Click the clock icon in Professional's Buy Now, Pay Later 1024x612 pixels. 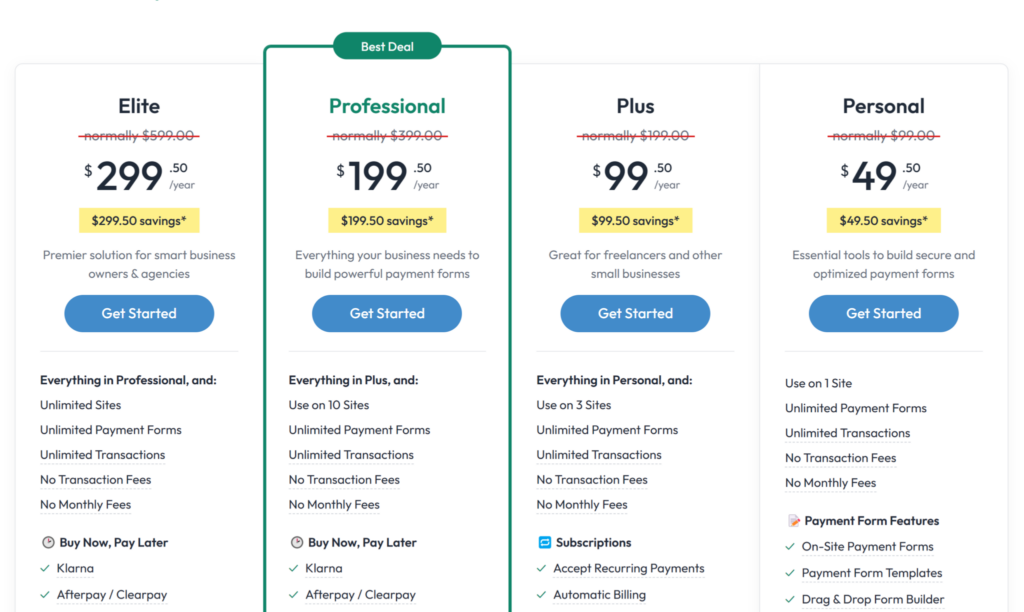pyautogui.click(x=297, y=543)
